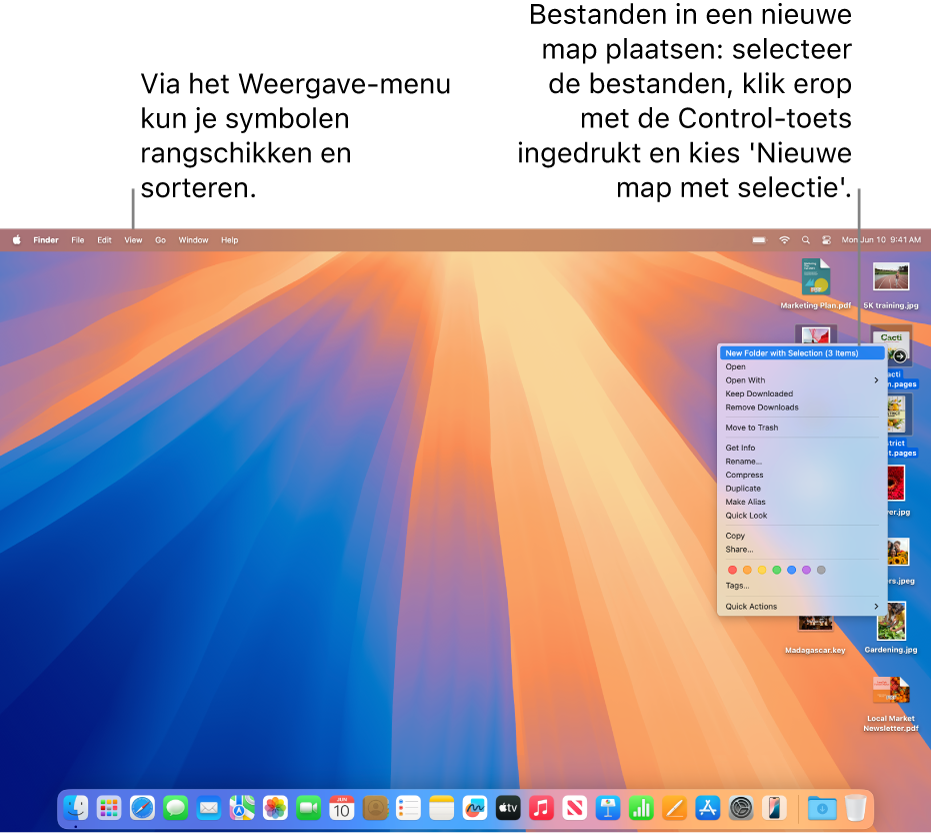
Task: Check the battery status icon
Action: (x=759, y=240)
